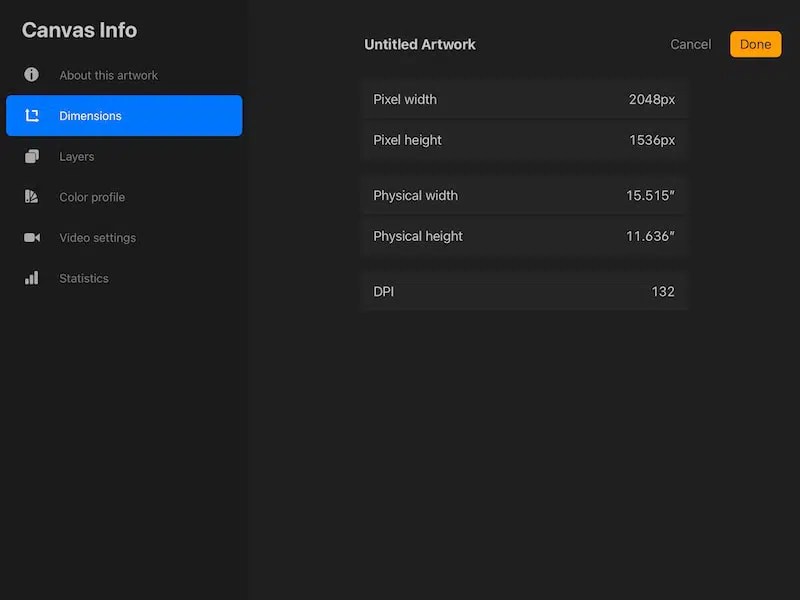Rename the Untitled Artwork title

tap(420, 44)
